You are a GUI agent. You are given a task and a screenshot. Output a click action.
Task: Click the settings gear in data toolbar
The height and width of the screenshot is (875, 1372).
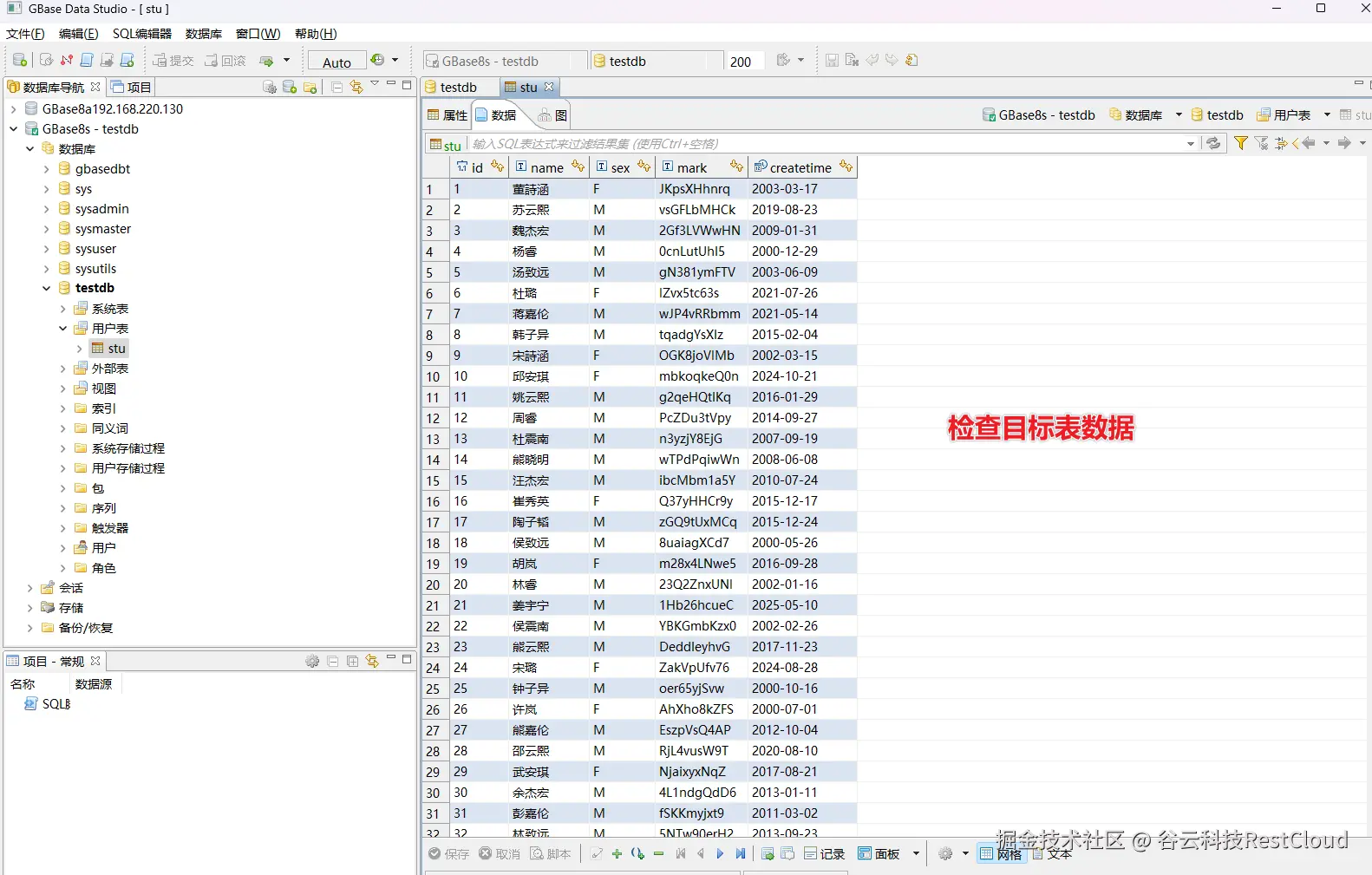[945, 854]
